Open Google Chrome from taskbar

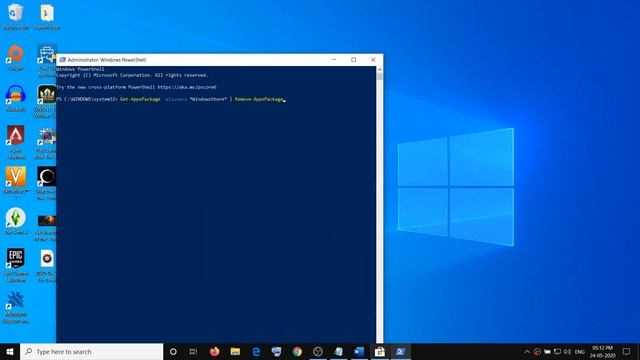[297, 351]
